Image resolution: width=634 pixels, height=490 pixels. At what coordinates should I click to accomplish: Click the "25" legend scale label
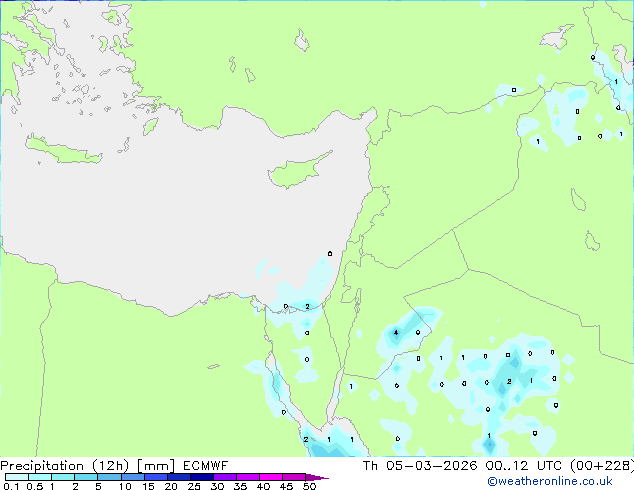[x=194, y=486]
